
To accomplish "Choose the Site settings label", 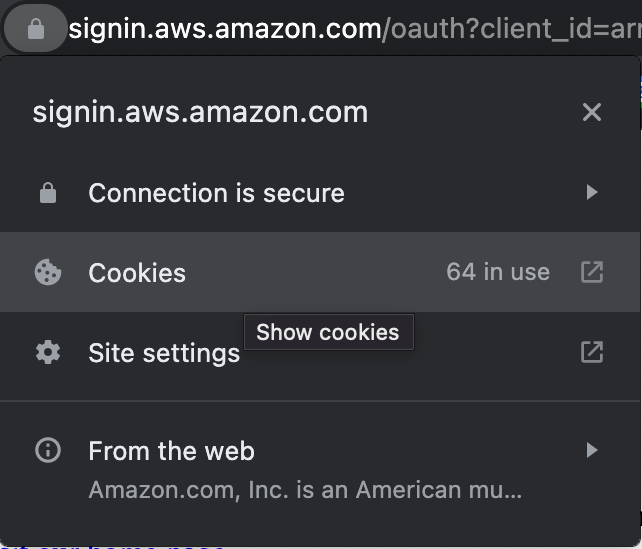I will [164, 353].
